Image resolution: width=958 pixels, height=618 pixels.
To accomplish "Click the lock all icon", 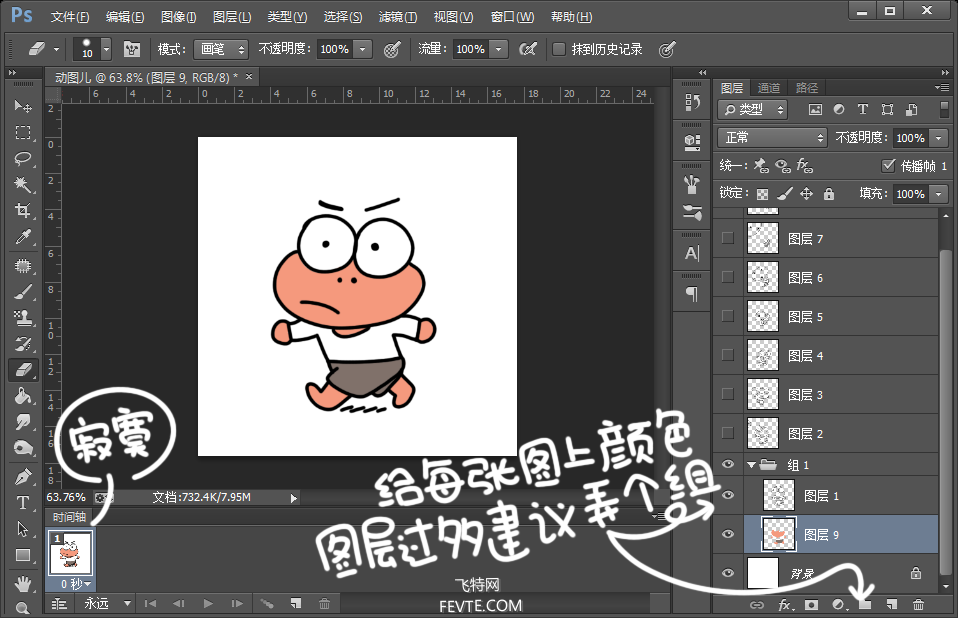I will pyautogui.click(x=828, y=194).
